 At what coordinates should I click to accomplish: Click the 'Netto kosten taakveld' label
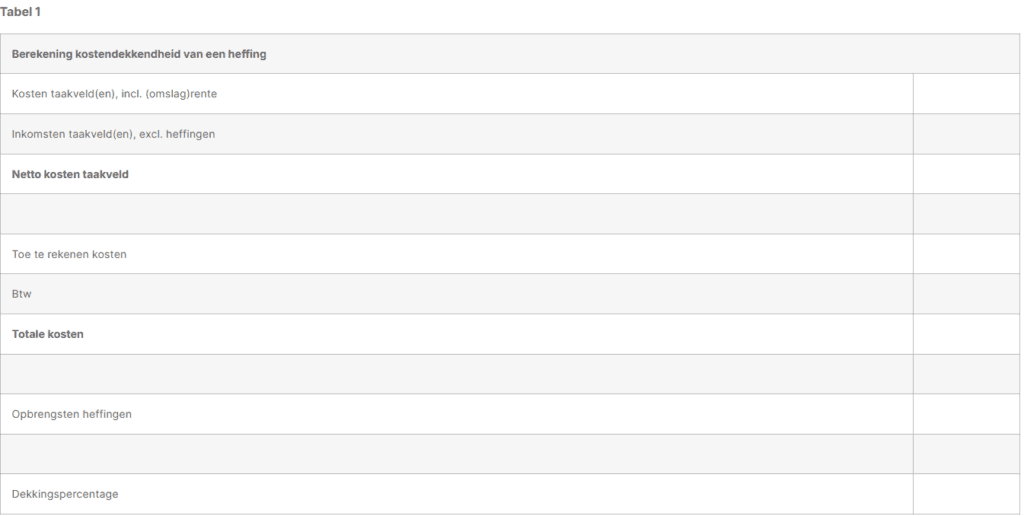(x=70, y=174)
